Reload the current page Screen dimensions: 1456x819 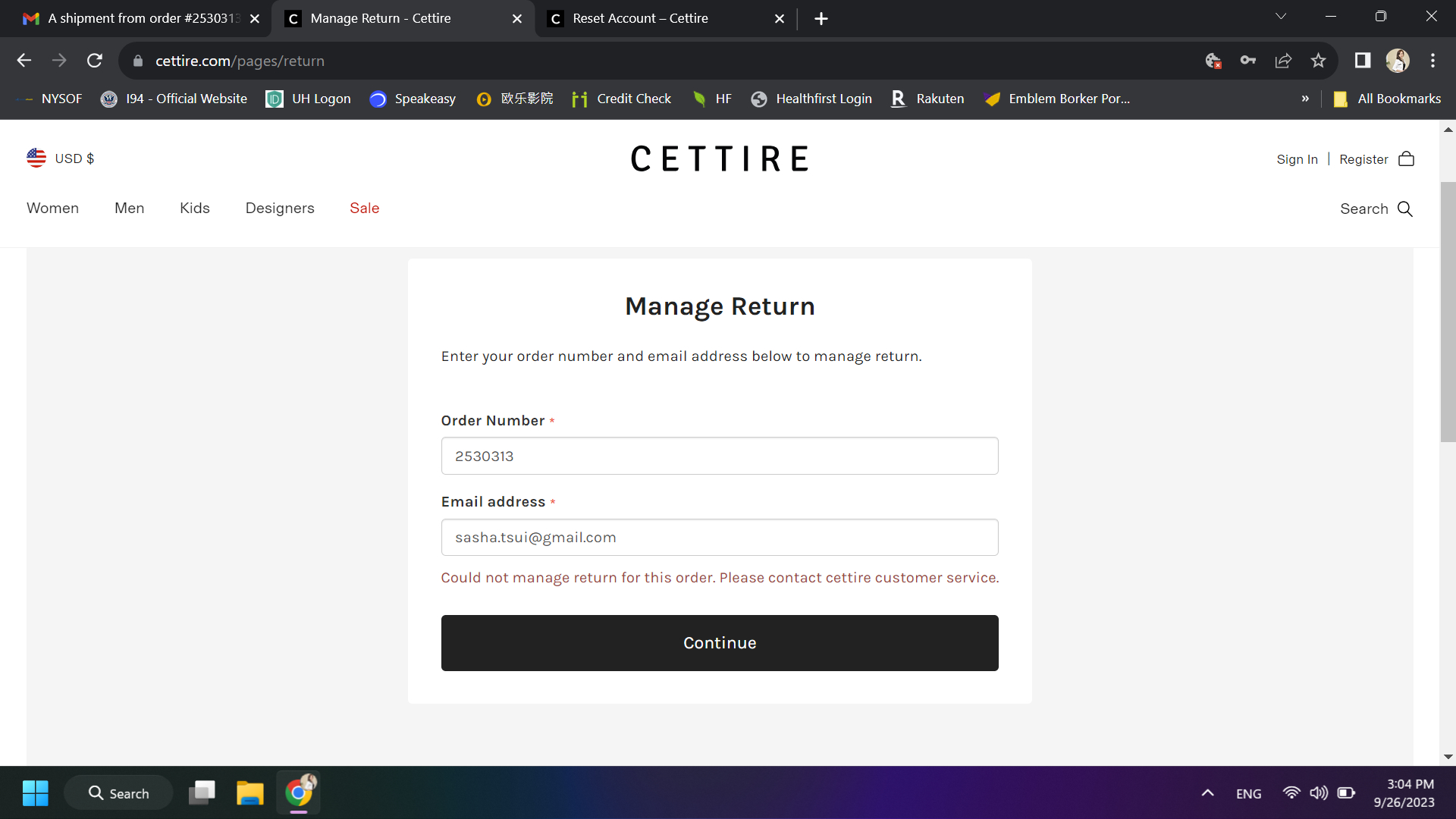coord(94,61)
